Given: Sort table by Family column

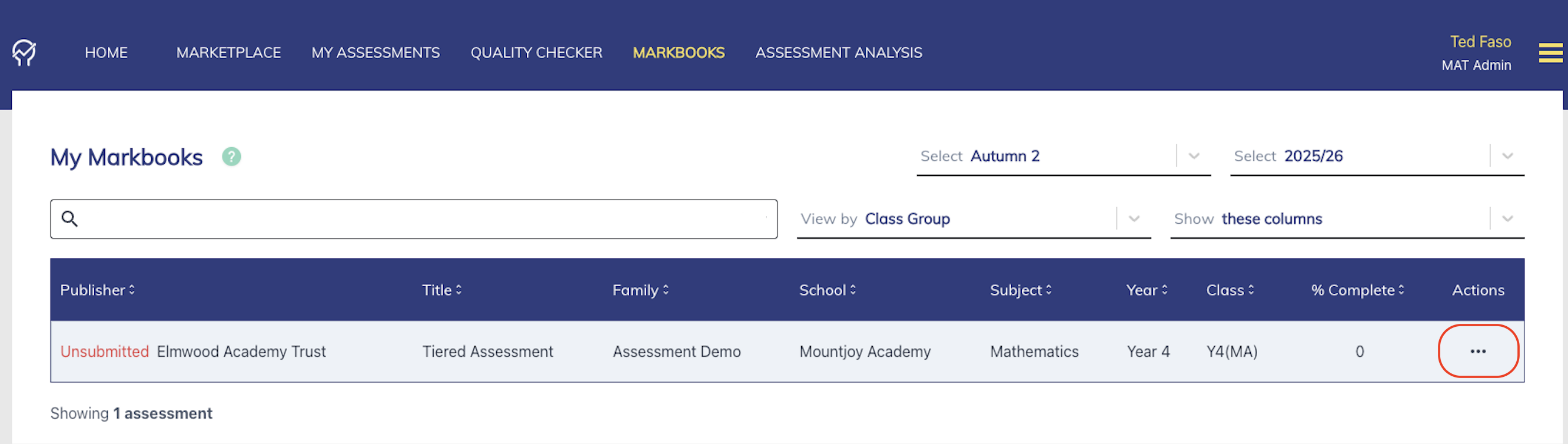Looking at the screenshot, I should [x=665, y=290].
